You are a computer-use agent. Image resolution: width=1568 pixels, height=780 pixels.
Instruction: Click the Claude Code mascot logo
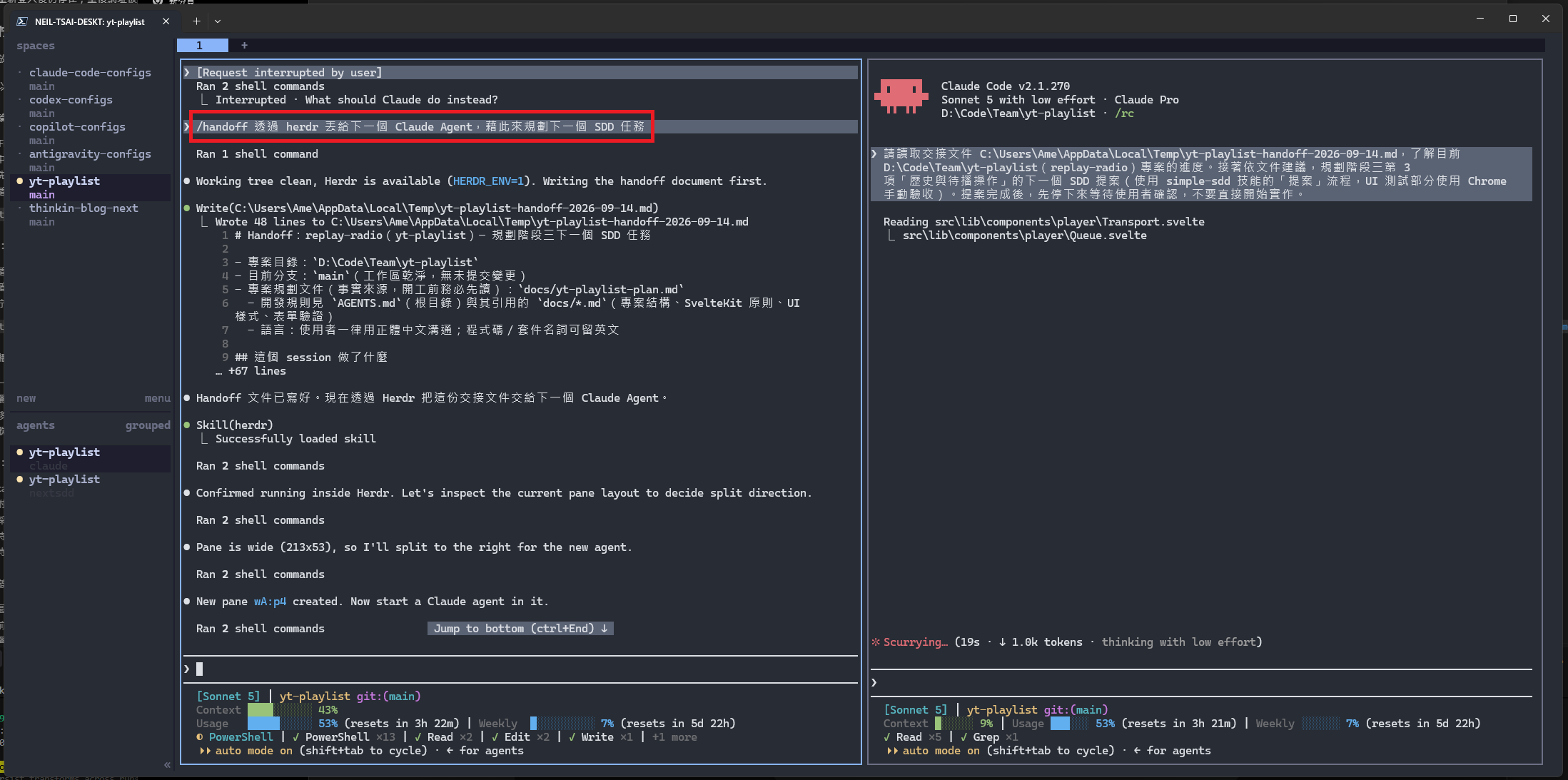901,96
